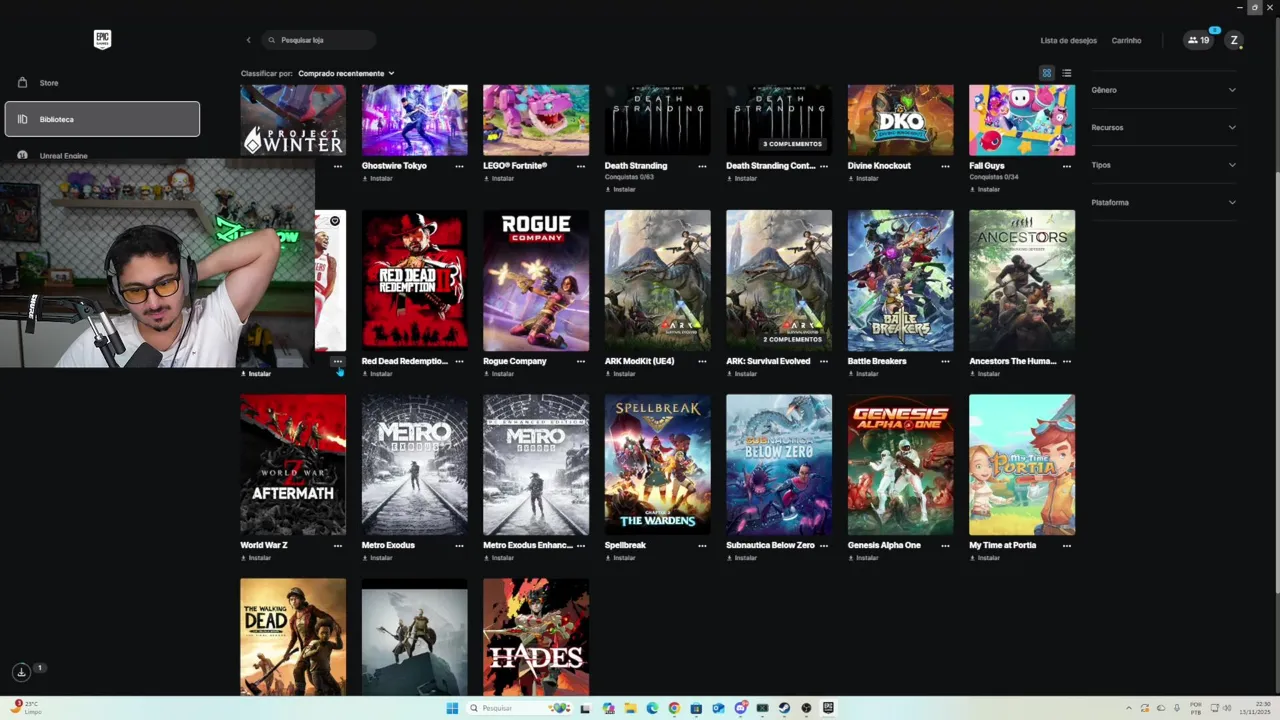Open Subnautica Below Zero cover

779,465
